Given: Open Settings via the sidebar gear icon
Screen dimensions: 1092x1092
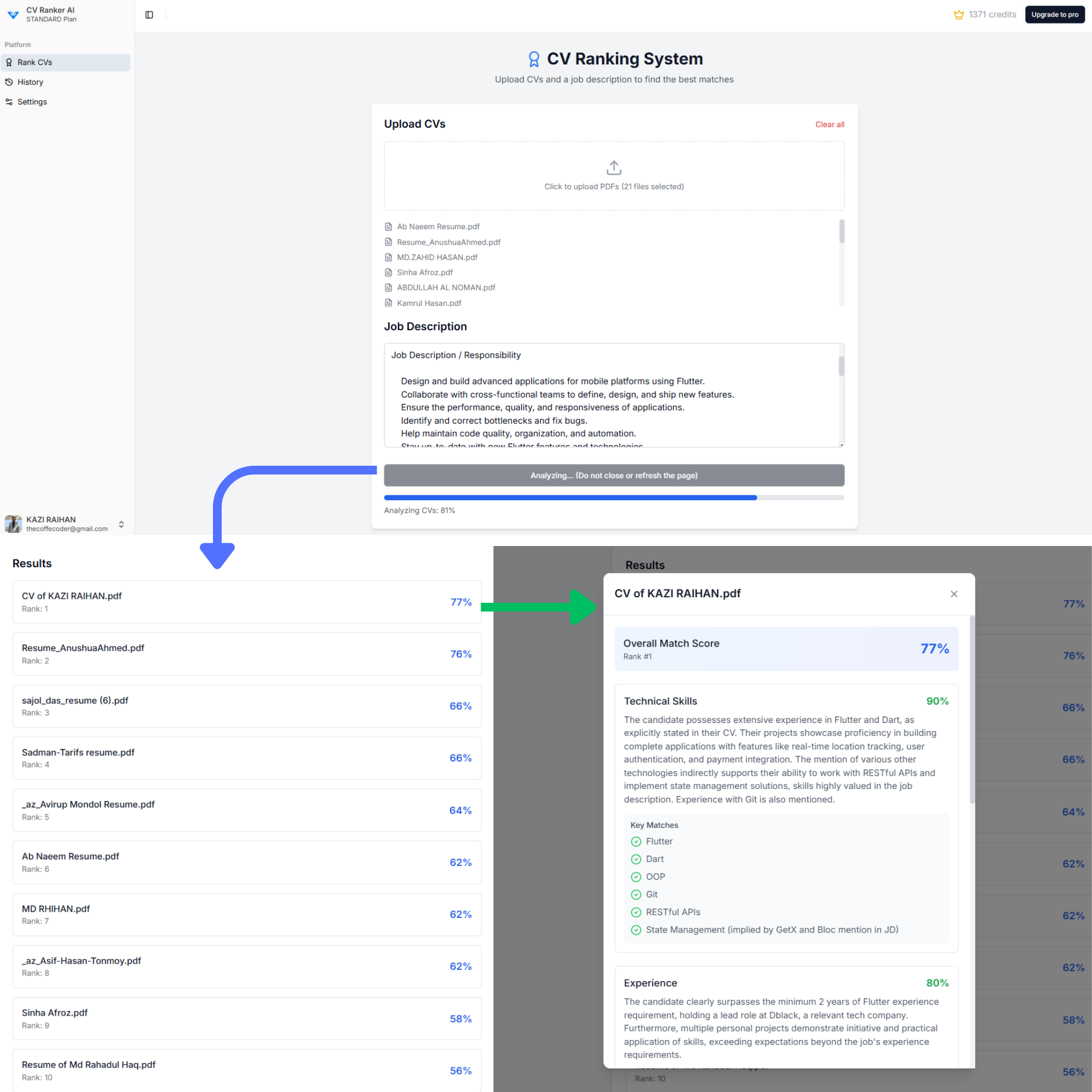Looking at the screenshot, I should pos(9,102).
